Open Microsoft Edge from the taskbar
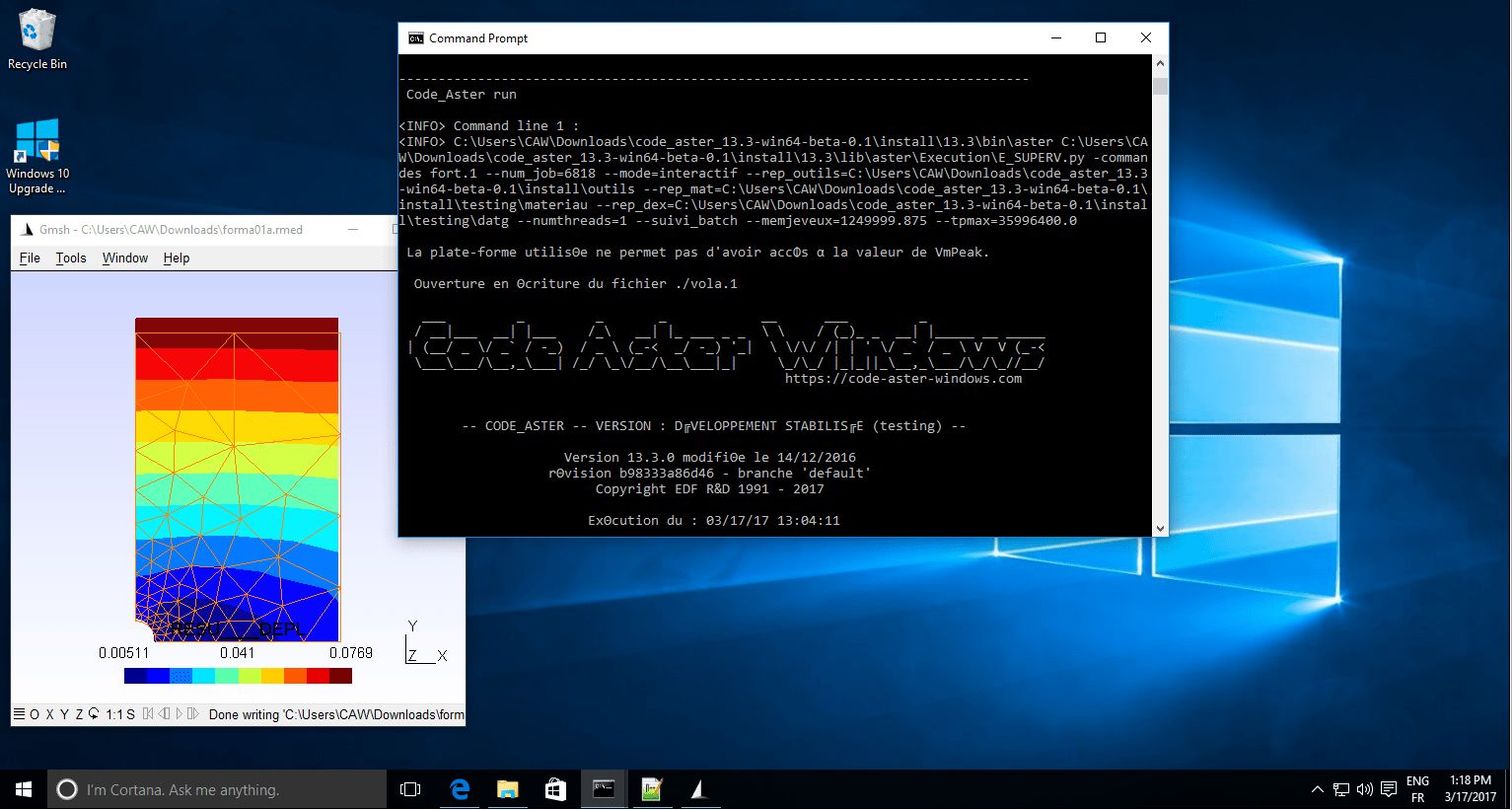The width and height of the screenshot is (1512, 810). click(x=460, y=789)
